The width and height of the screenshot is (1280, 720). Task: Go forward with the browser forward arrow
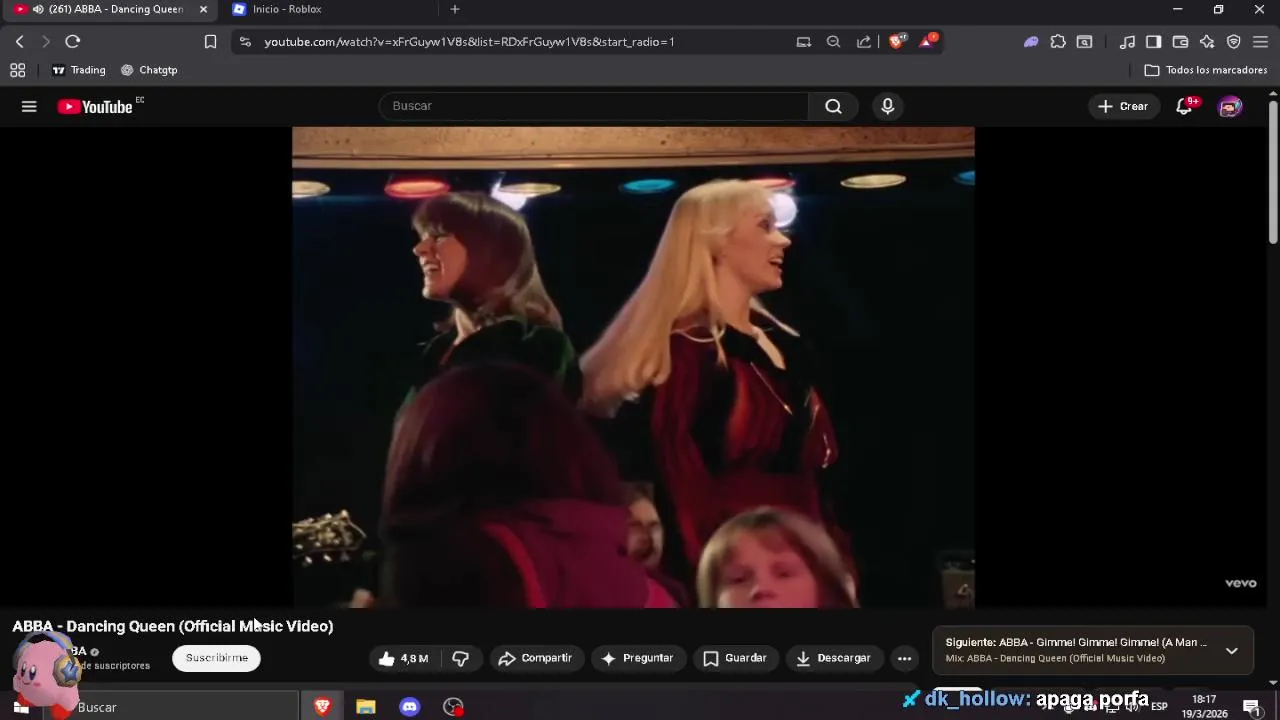[x=46, y=41]
